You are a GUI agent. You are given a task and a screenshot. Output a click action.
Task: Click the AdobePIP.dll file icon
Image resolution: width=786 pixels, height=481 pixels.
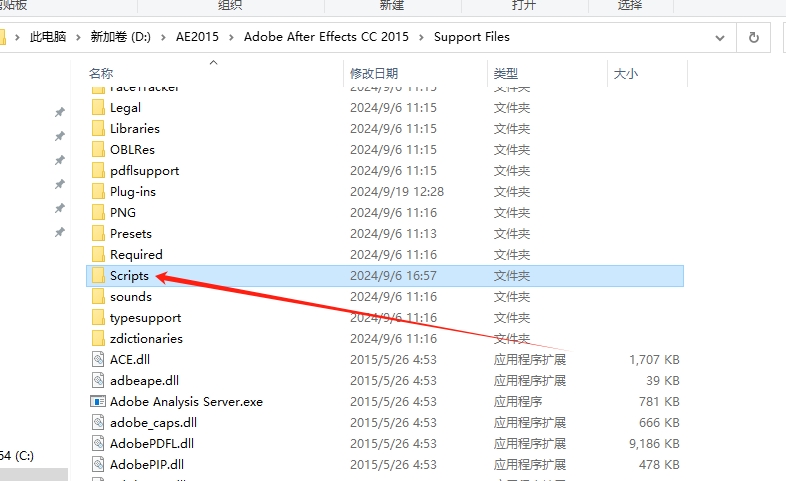point(98,465)
